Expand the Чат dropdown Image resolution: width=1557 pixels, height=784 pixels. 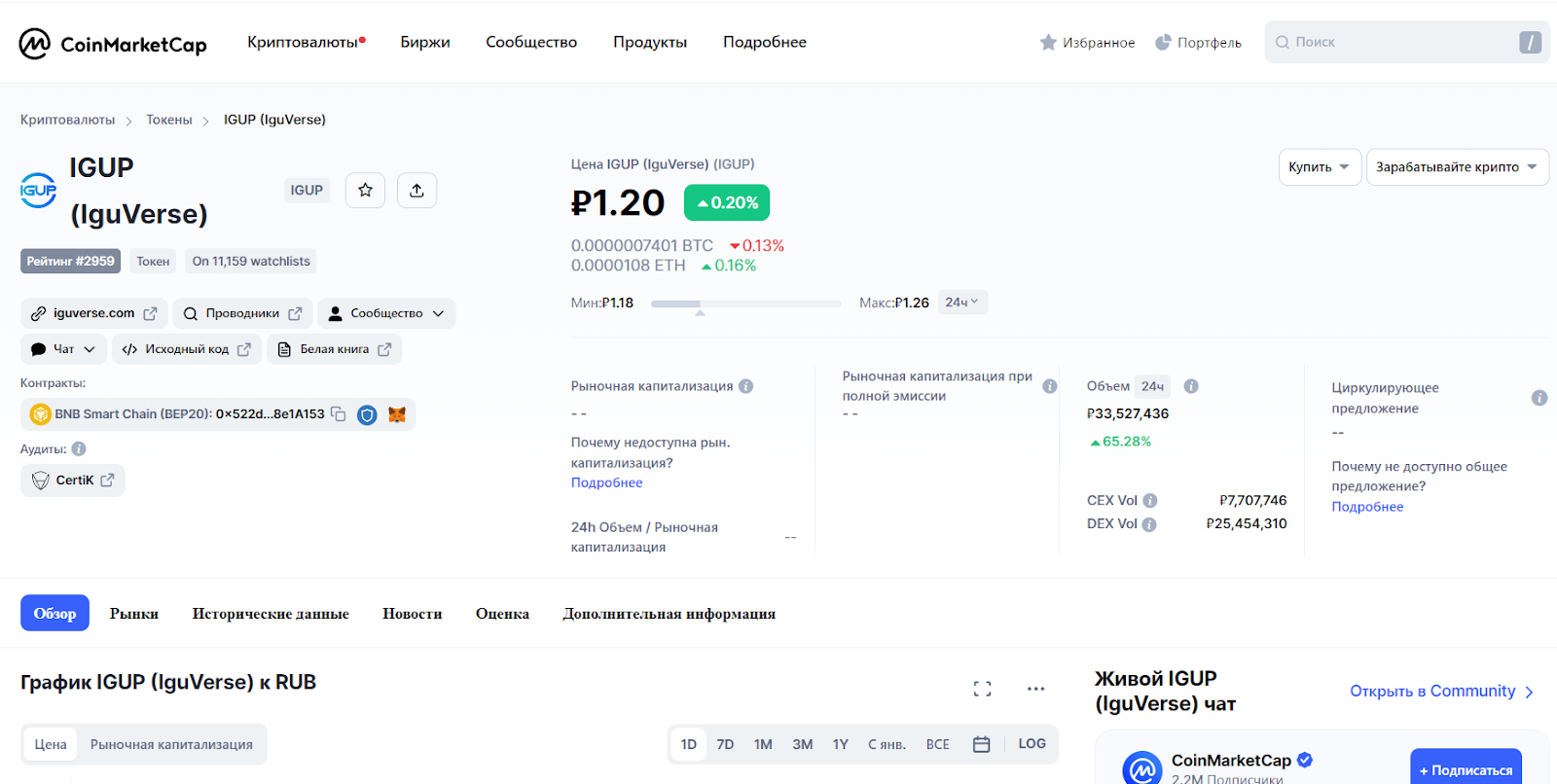(x=63, y=349)
